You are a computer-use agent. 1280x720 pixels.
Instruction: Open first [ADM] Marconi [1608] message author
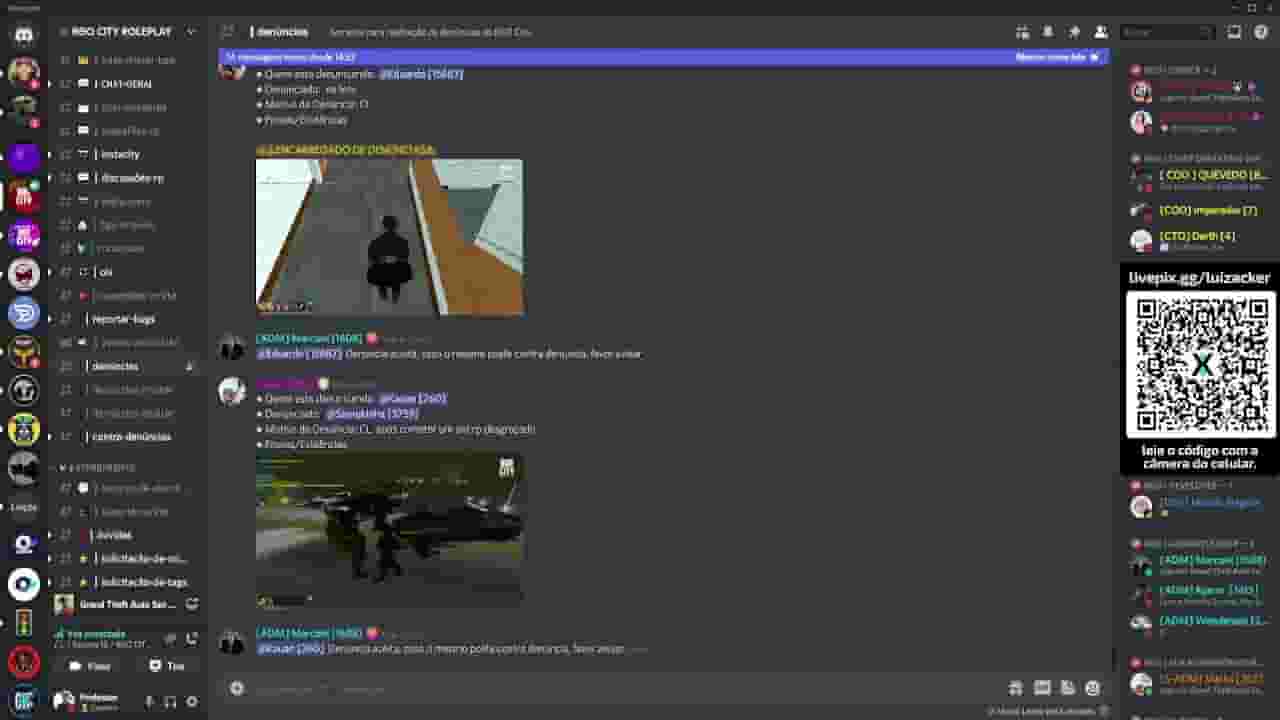click(x=309, y=338)
